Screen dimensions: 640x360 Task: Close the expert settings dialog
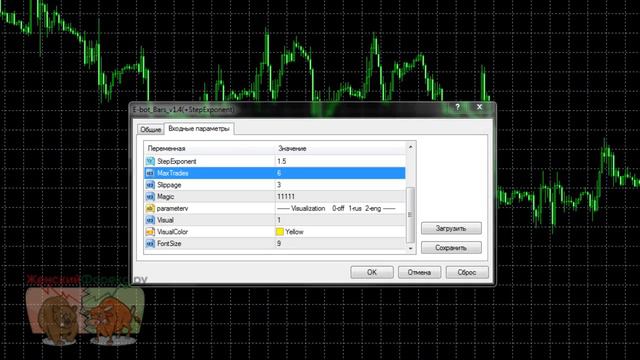[480, 107]
